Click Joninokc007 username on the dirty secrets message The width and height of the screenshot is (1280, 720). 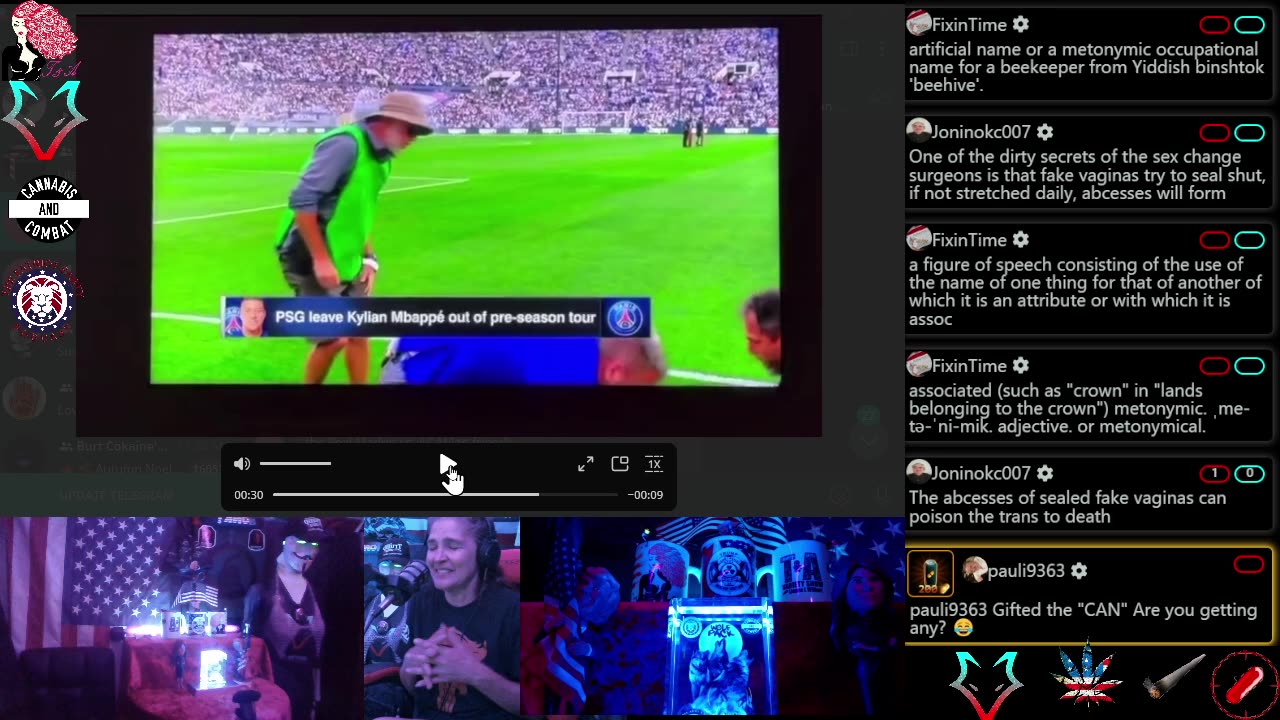click(981, 132)
